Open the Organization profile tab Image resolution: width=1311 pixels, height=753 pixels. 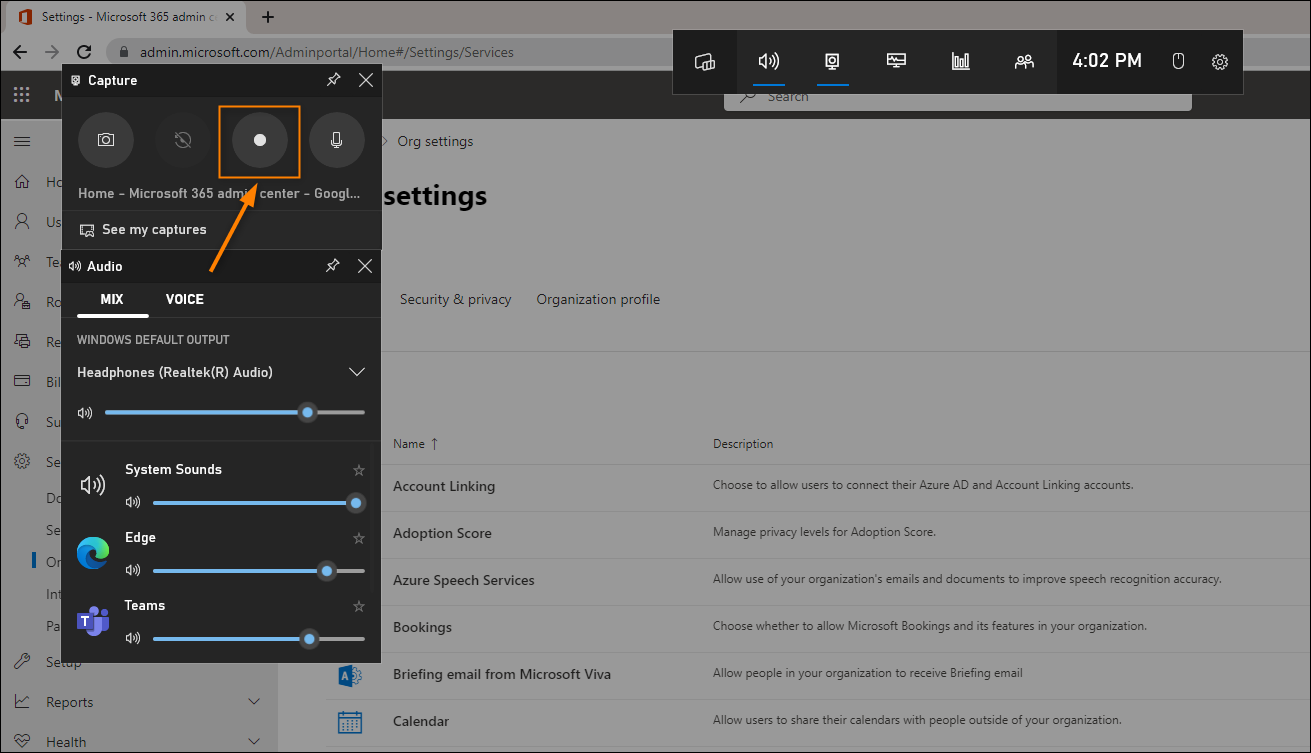[598, 299]
